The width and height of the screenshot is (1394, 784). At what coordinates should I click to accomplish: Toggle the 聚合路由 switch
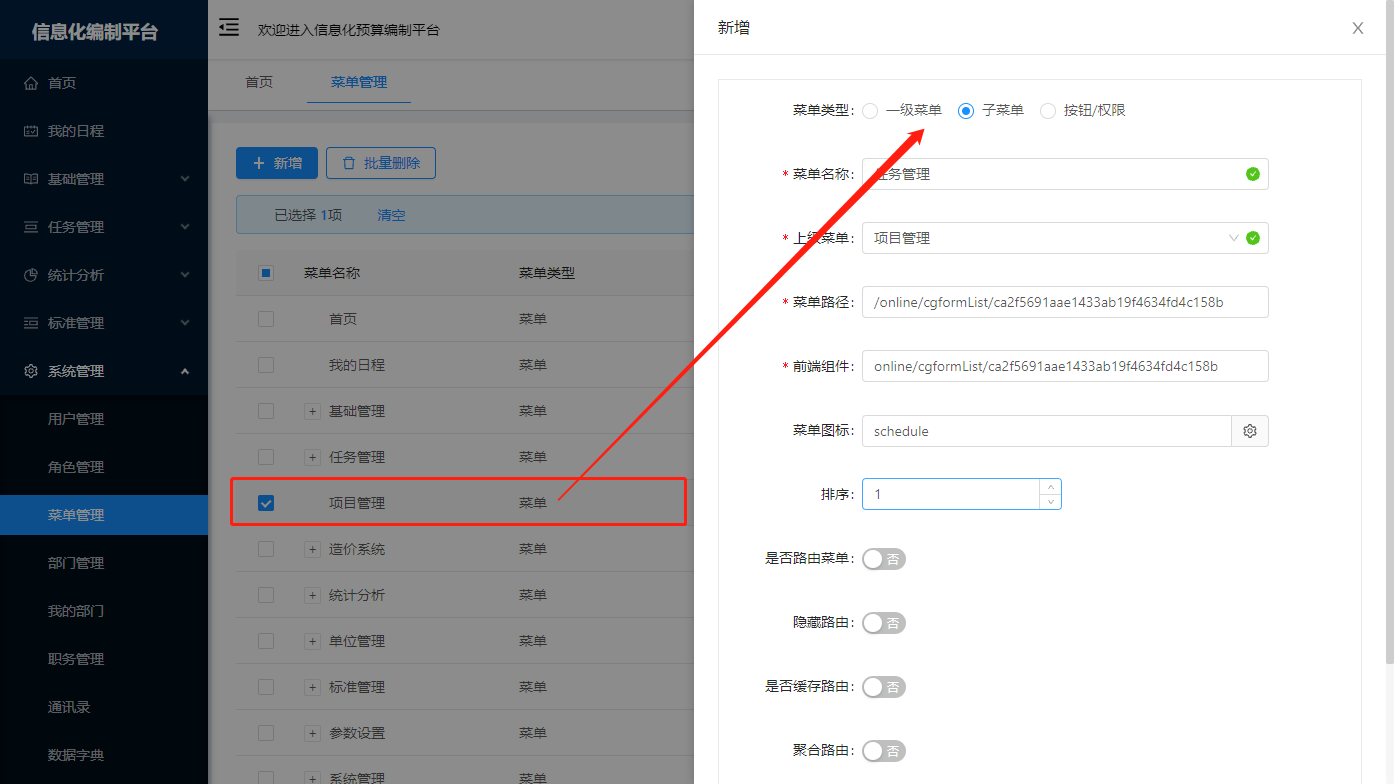(x=884, y=751)
